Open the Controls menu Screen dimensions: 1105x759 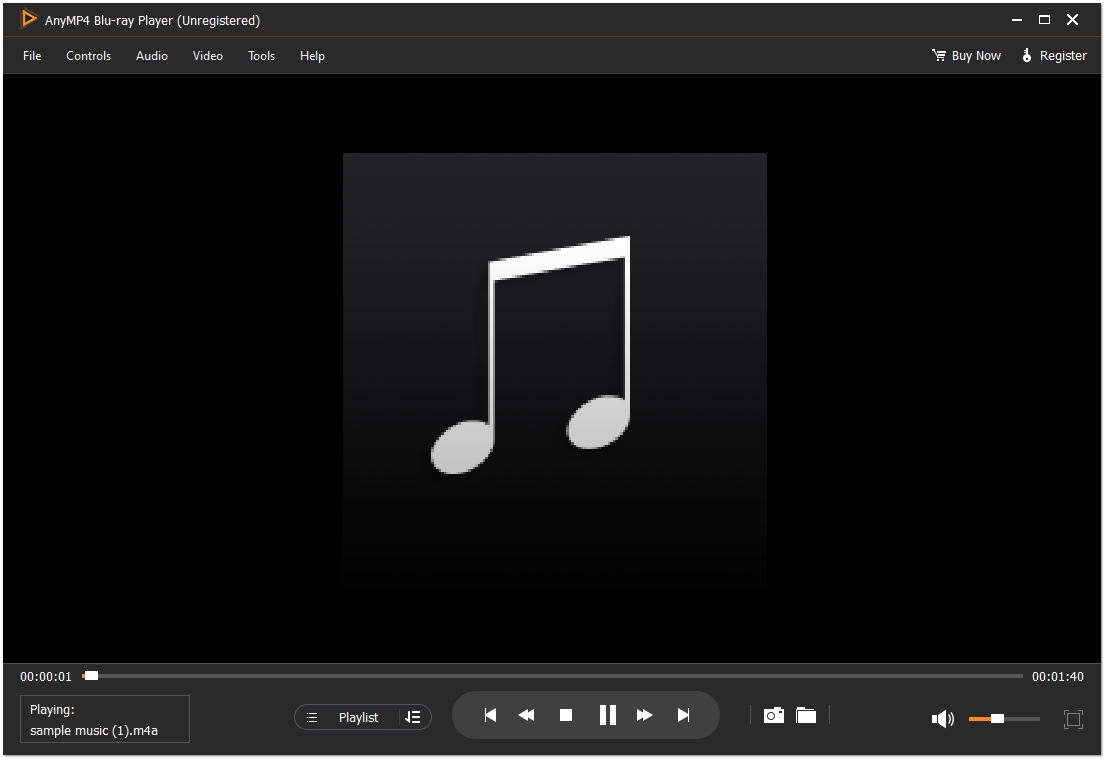tap(88, 56)
